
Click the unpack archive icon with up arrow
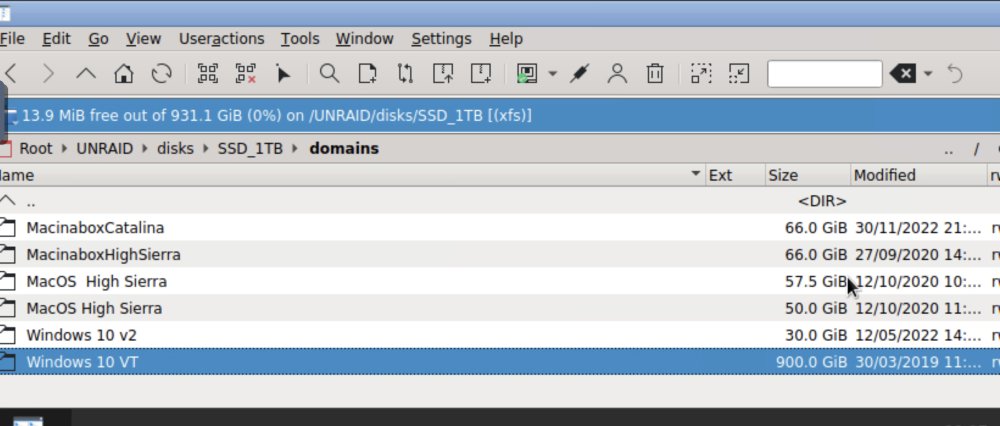443,74
